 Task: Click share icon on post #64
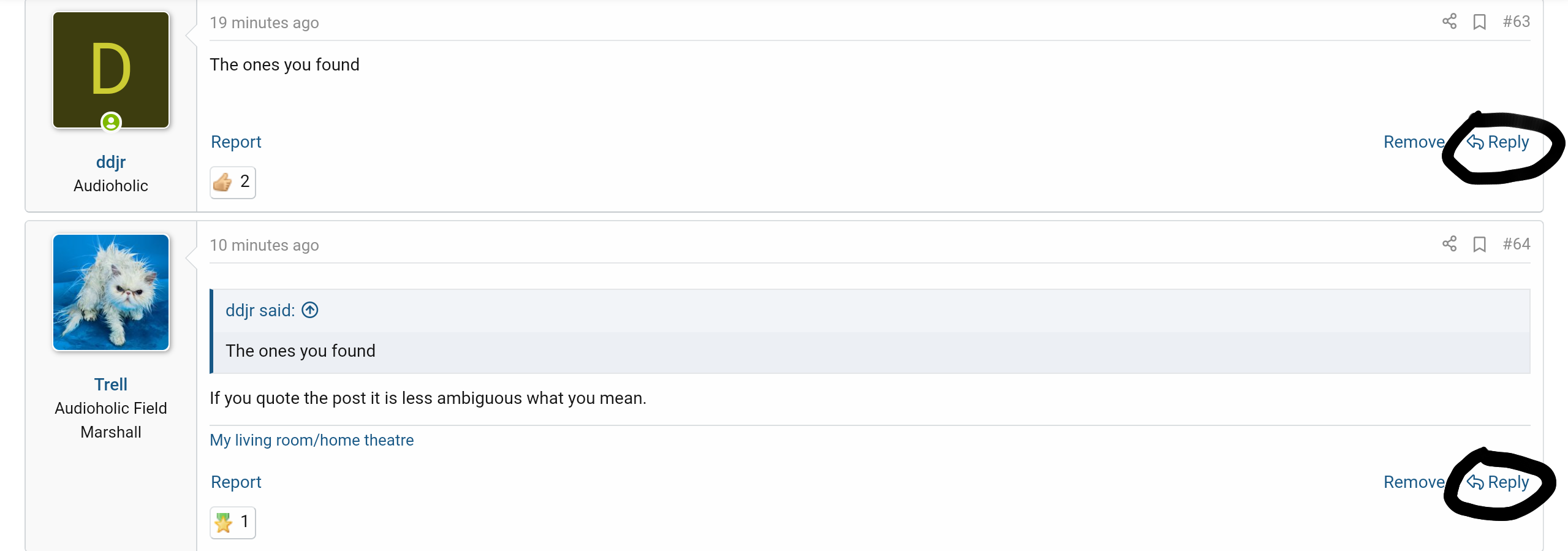click(x=1449, y=244)
